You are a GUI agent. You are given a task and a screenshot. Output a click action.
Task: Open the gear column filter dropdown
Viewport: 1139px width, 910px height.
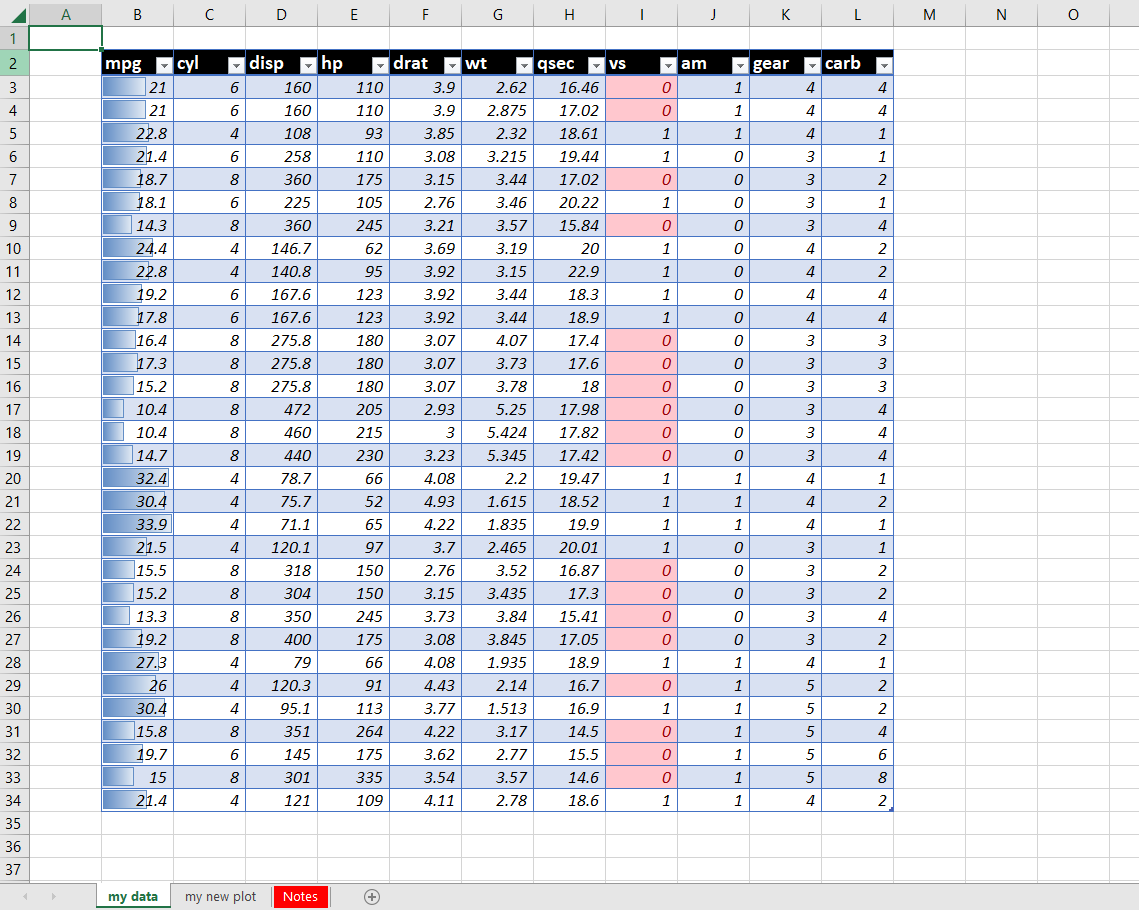[811, 65]
